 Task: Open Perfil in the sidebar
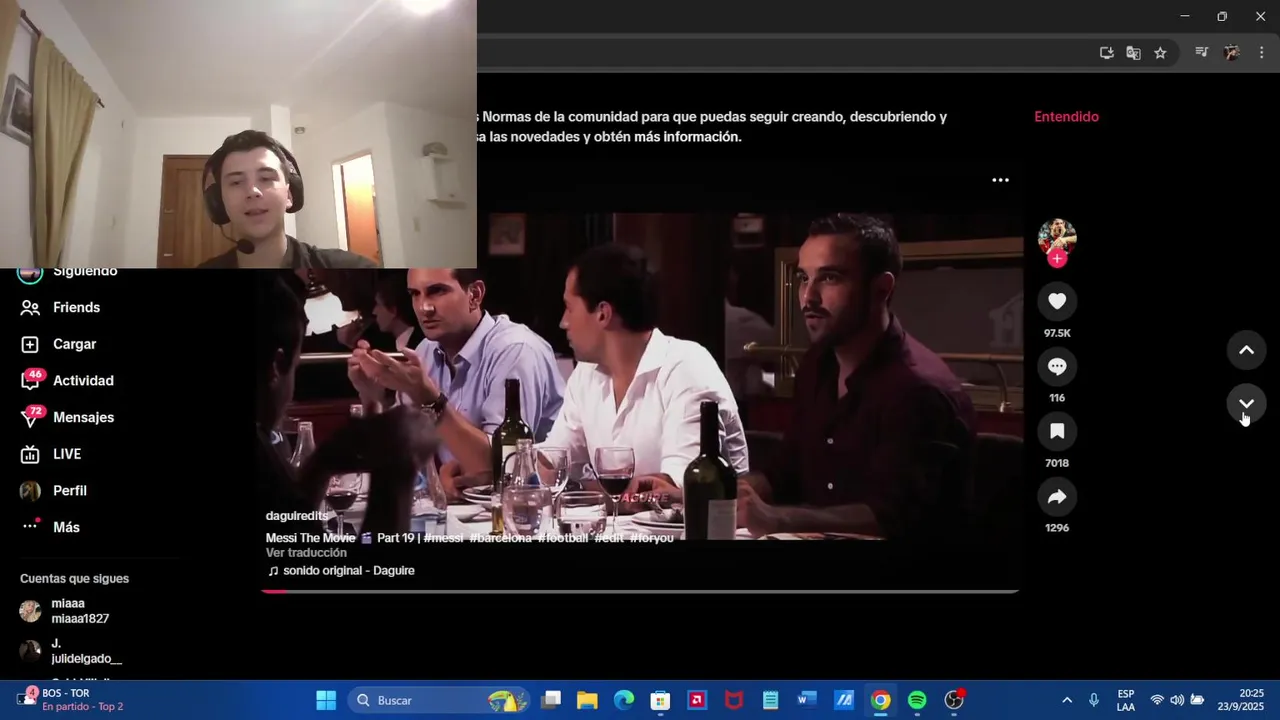point(70,491)
